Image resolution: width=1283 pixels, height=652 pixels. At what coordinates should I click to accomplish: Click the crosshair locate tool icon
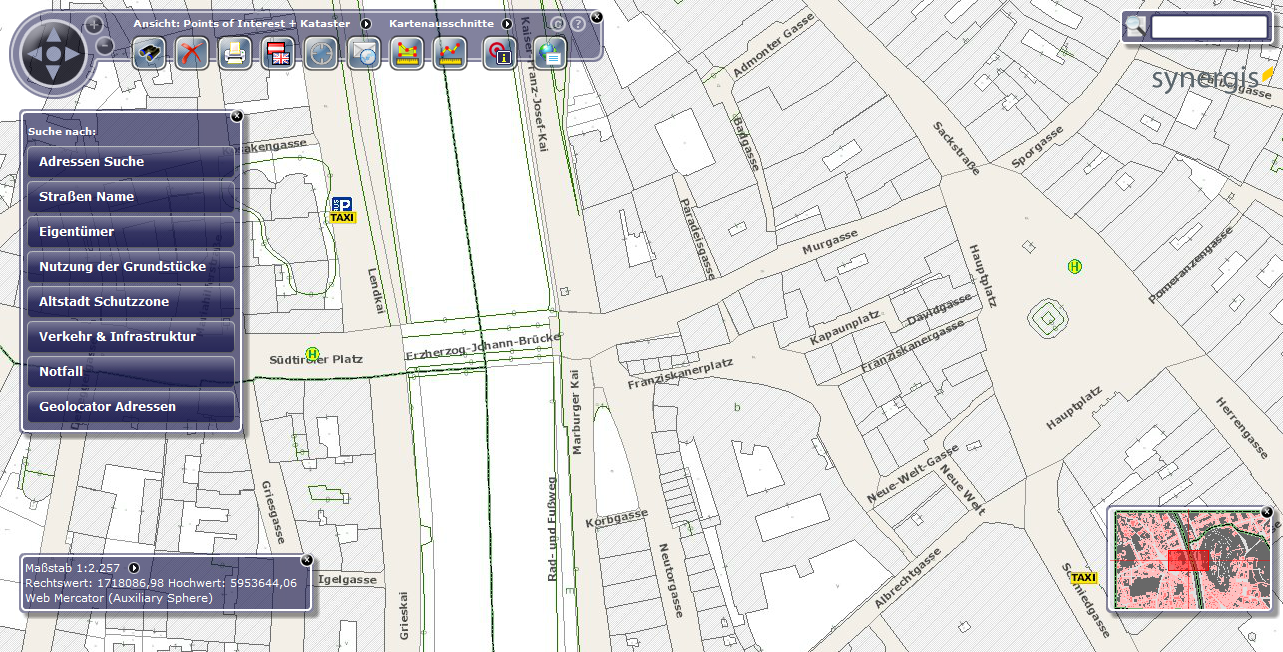320,53
